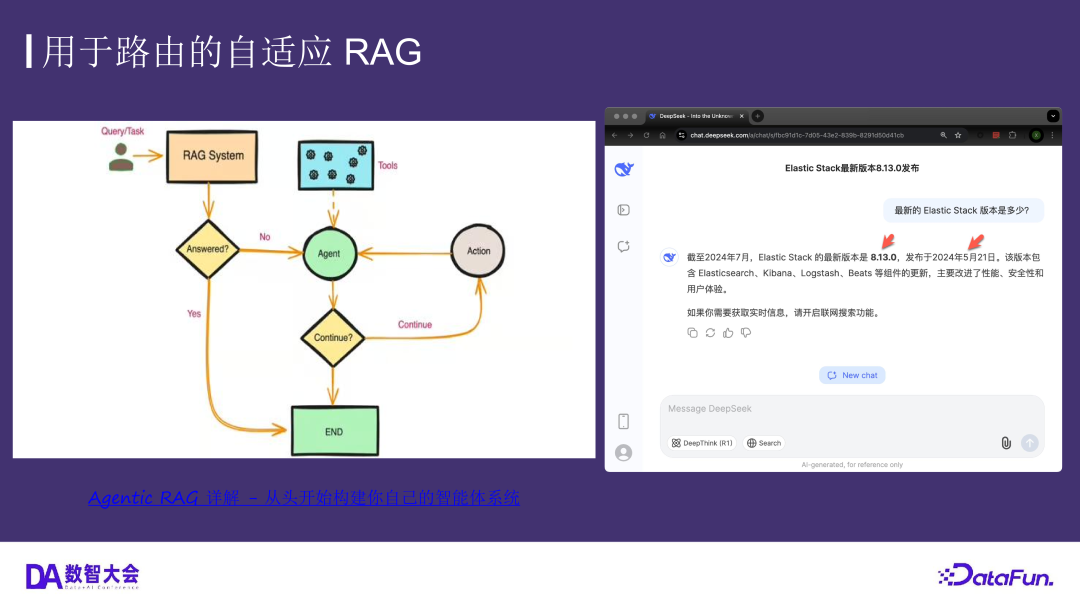Click the bold 8.13.0 version text
The image size is (1080, 607).
(883, 257)
